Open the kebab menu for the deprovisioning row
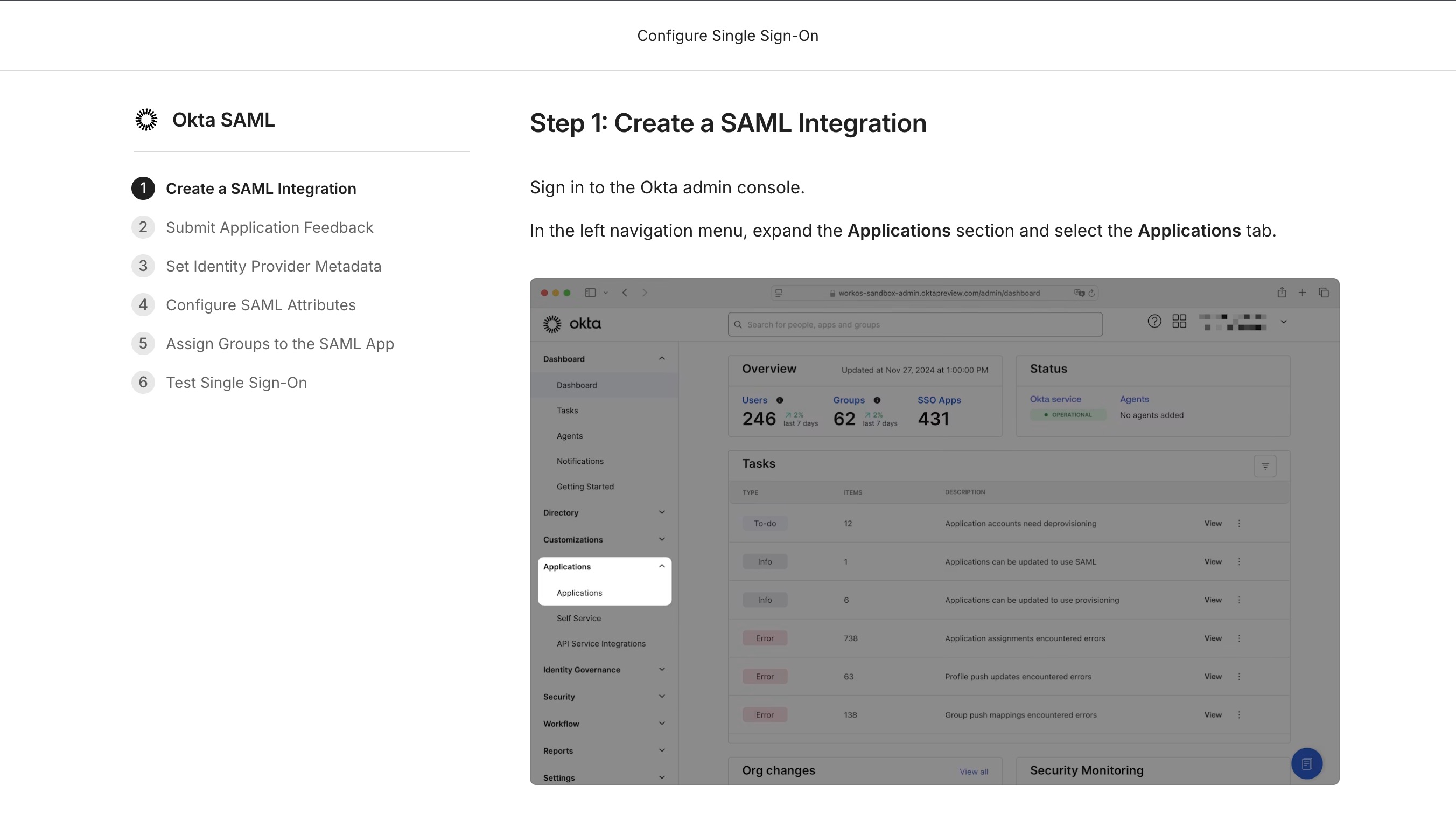Viewport: 1456px width, 820px height. (1240, 524)
